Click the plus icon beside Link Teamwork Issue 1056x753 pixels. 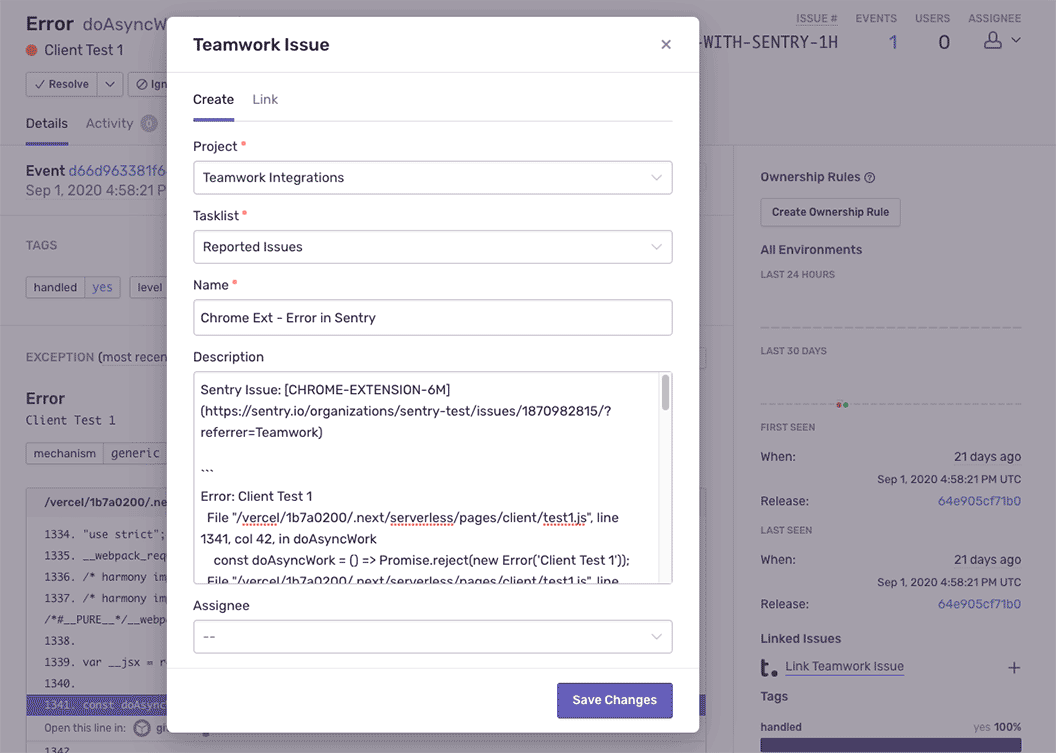[1014, 667]
